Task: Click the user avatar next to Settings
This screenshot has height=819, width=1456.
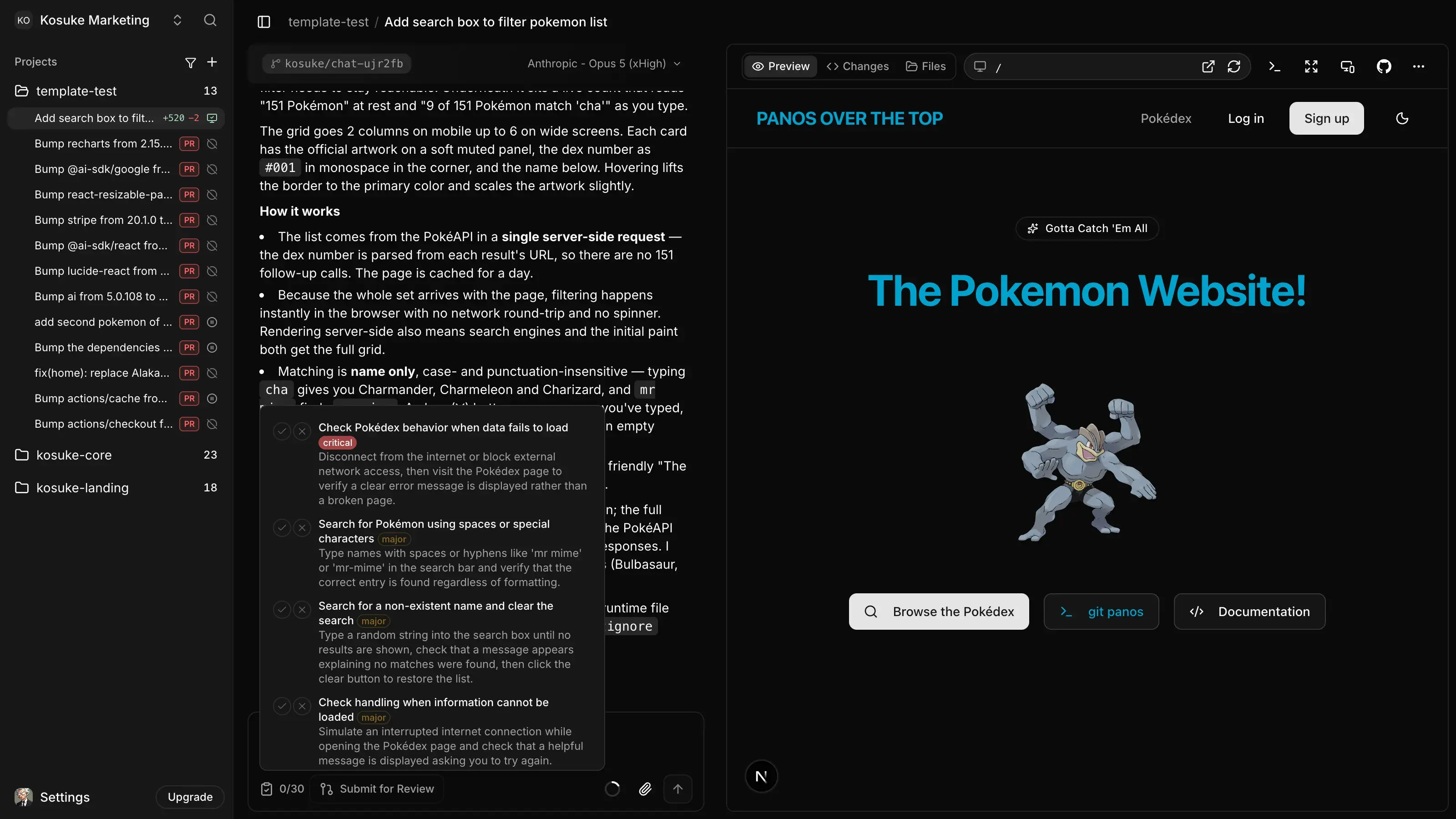Action: [x=24, y=797]
